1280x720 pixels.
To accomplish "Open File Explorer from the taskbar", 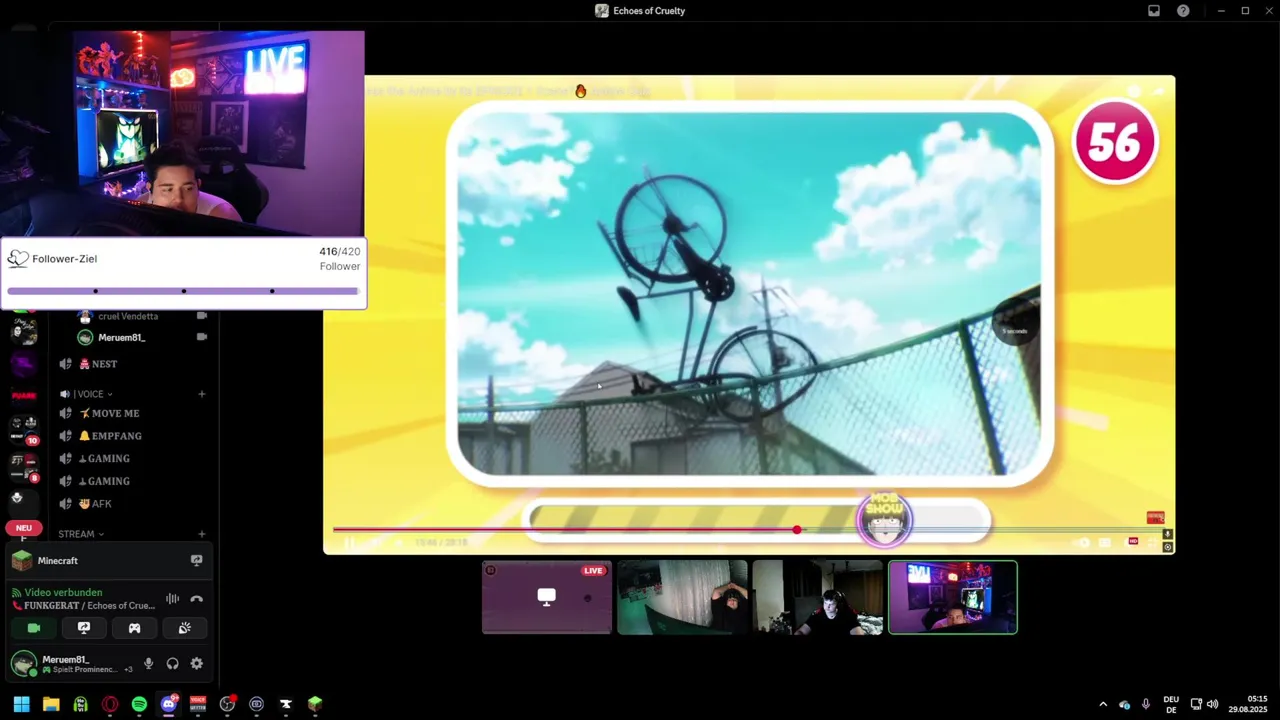I will point(51,704).
